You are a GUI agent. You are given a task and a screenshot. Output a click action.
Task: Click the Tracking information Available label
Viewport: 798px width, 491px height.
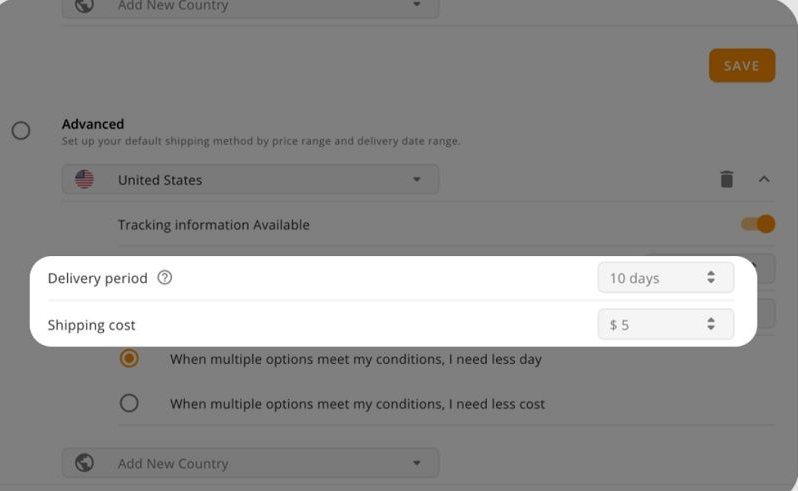pyautogui.click(x=214, y=225)
